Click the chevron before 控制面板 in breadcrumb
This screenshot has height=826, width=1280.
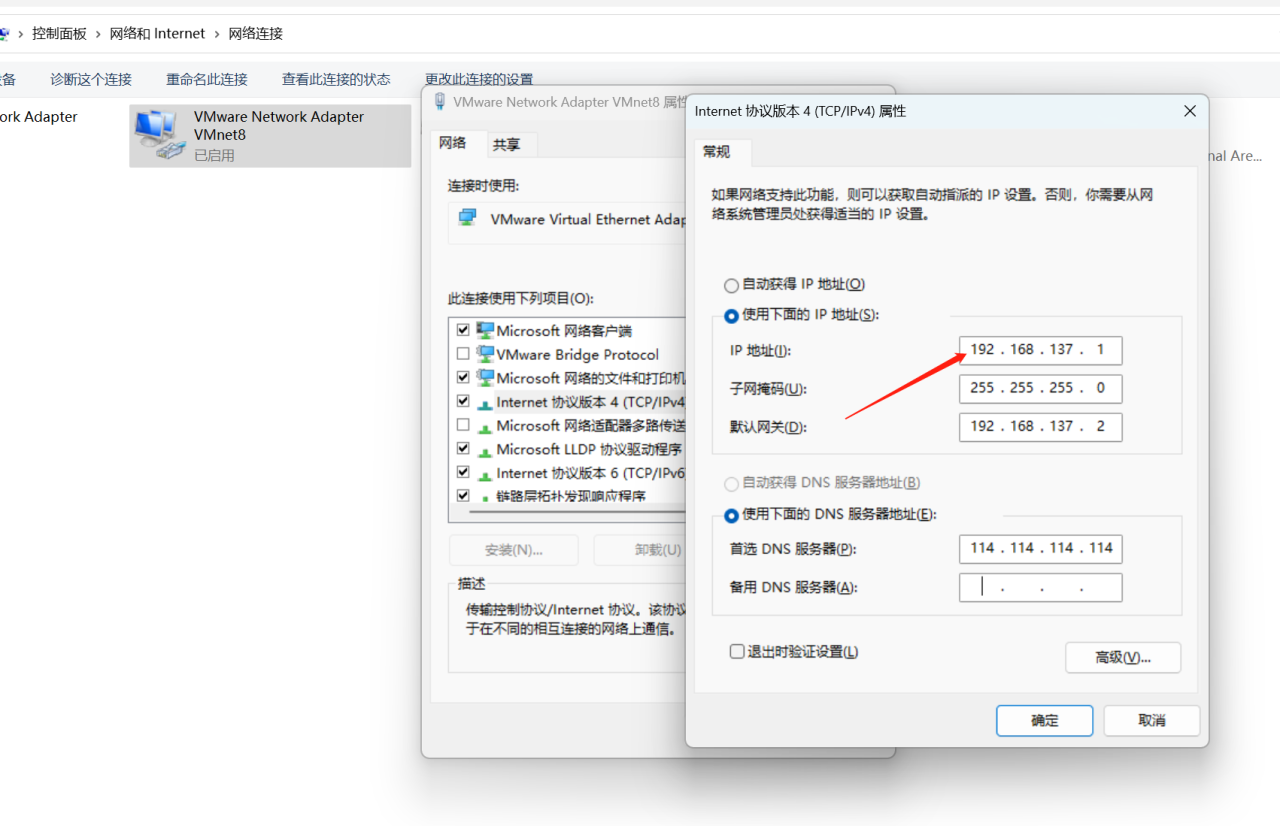pyautogui.click(x=20, y=34)
